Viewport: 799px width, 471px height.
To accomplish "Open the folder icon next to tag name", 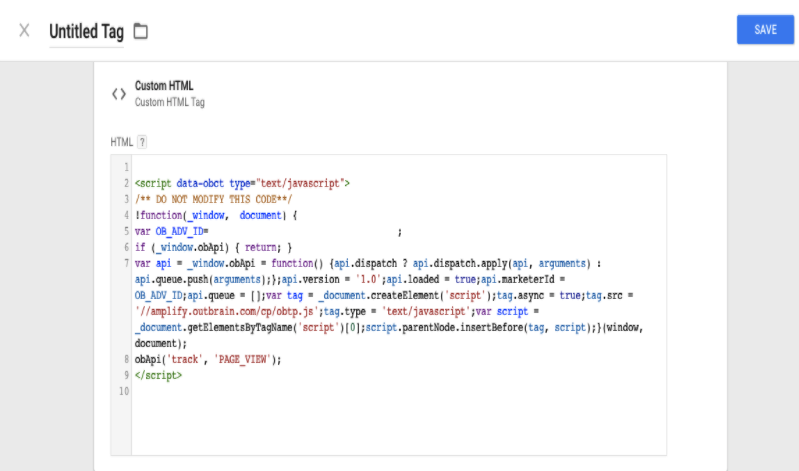I will click(x=141, y=31).
